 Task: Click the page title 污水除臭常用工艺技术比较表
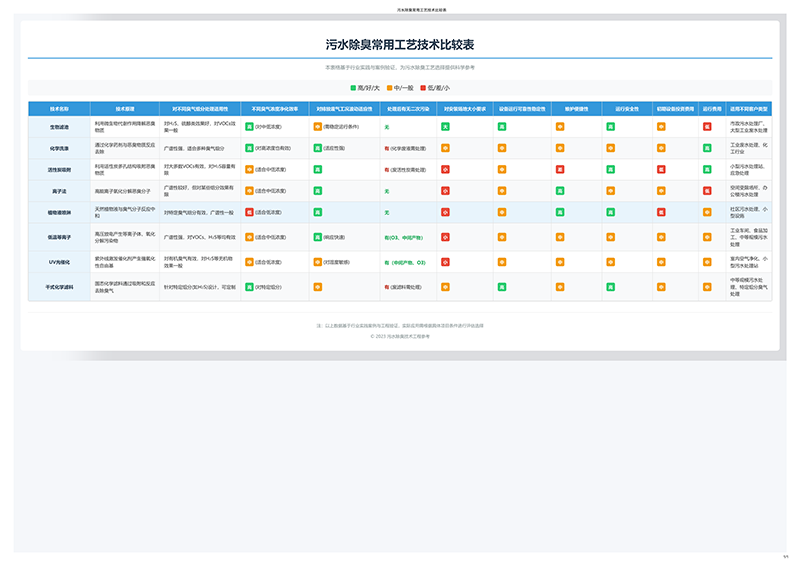click(400, 45)
